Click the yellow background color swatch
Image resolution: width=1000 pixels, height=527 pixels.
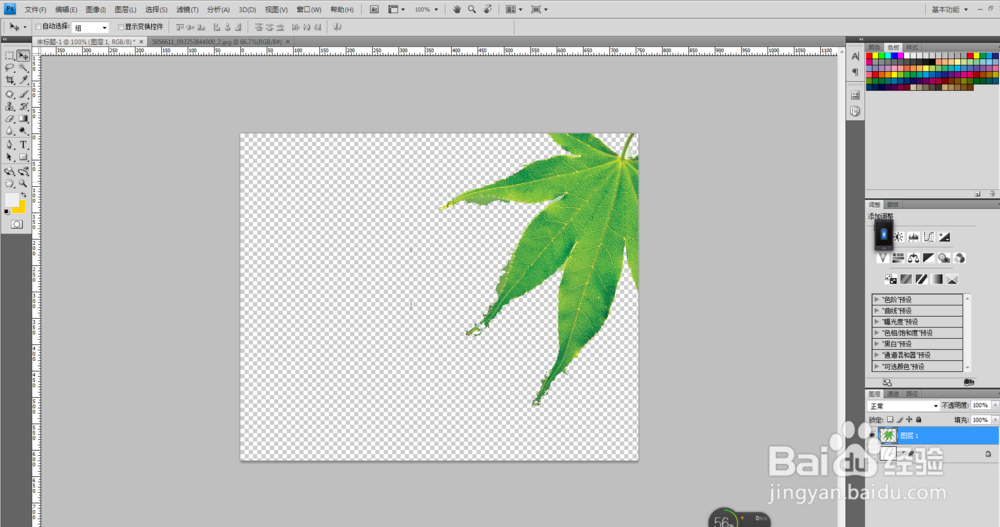21,207
